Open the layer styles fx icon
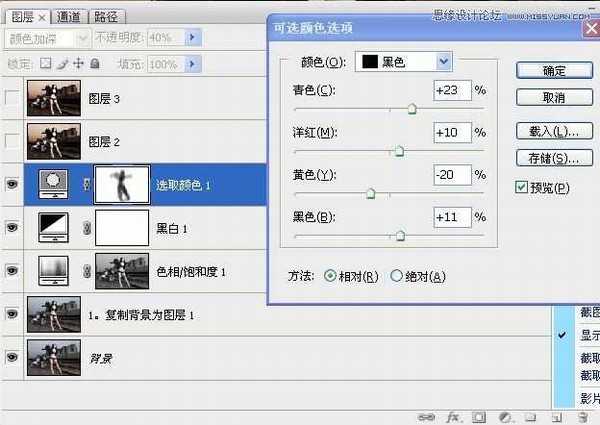This screenshot has height=425, width=600. tap(453, 417)
